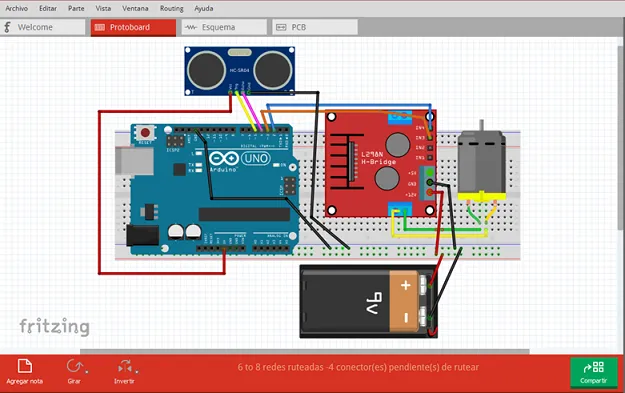Click the horizontal scrollbar of the canvas
Image resolution: width=625 pixels, height=393 pixels.
[x=305, y=352]
